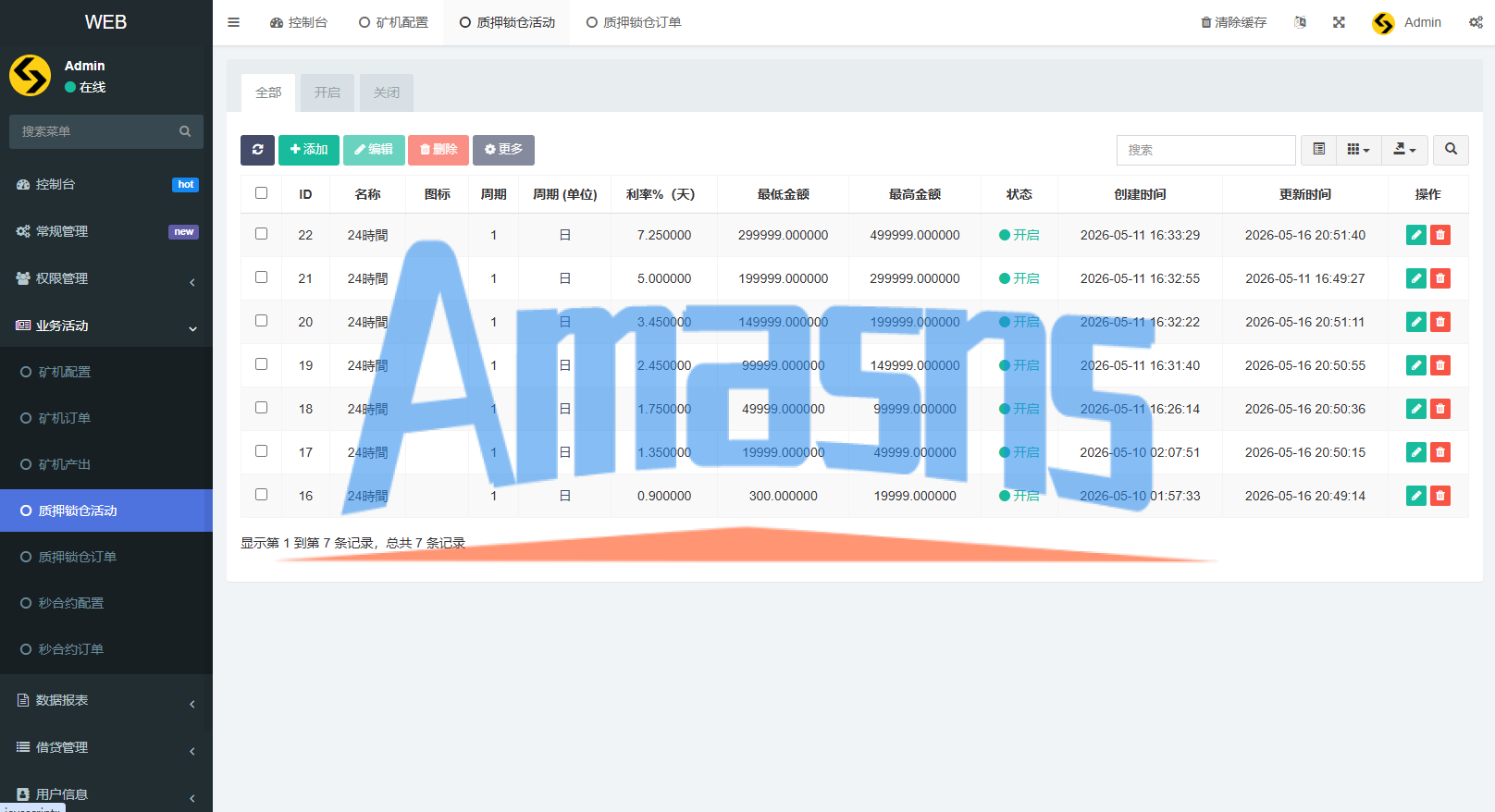Image resolution: width=1495 pixels, height=812 pixels.
Task: Open 矿机订单 in the sidebar
Action: [106, 418]
